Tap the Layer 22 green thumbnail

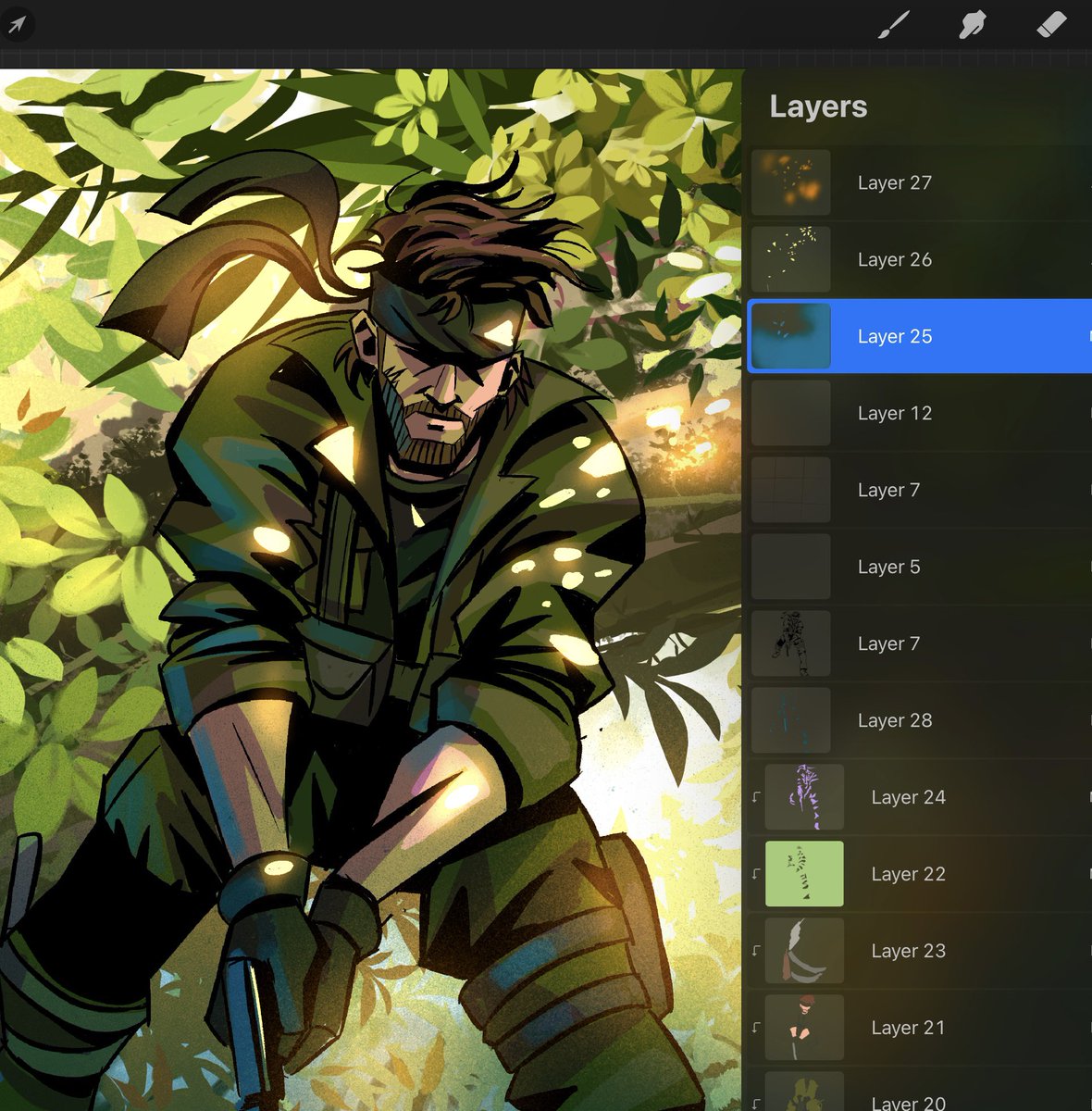(805, 874)
